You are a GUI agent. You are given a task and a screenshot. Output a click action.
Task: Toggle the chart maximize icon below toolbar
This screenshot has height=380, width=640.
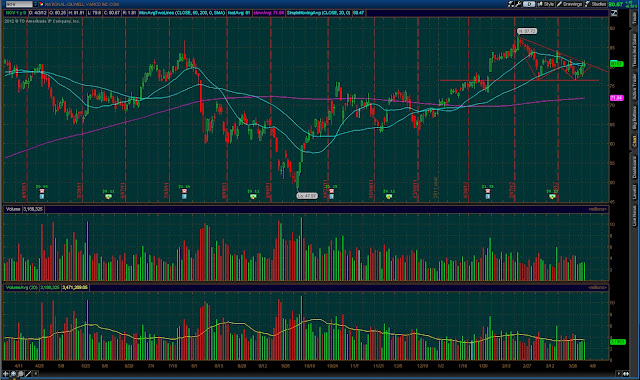pos(614,13)
